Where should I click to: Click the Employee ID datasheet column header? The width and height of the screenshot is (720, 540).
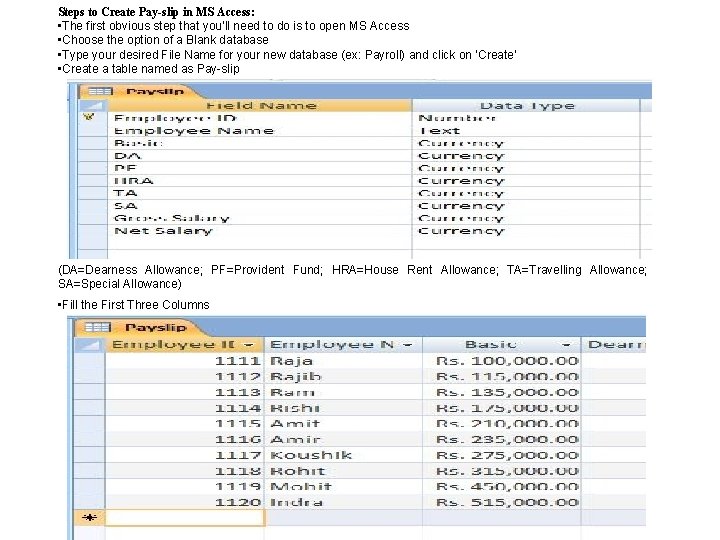[185, 344]
